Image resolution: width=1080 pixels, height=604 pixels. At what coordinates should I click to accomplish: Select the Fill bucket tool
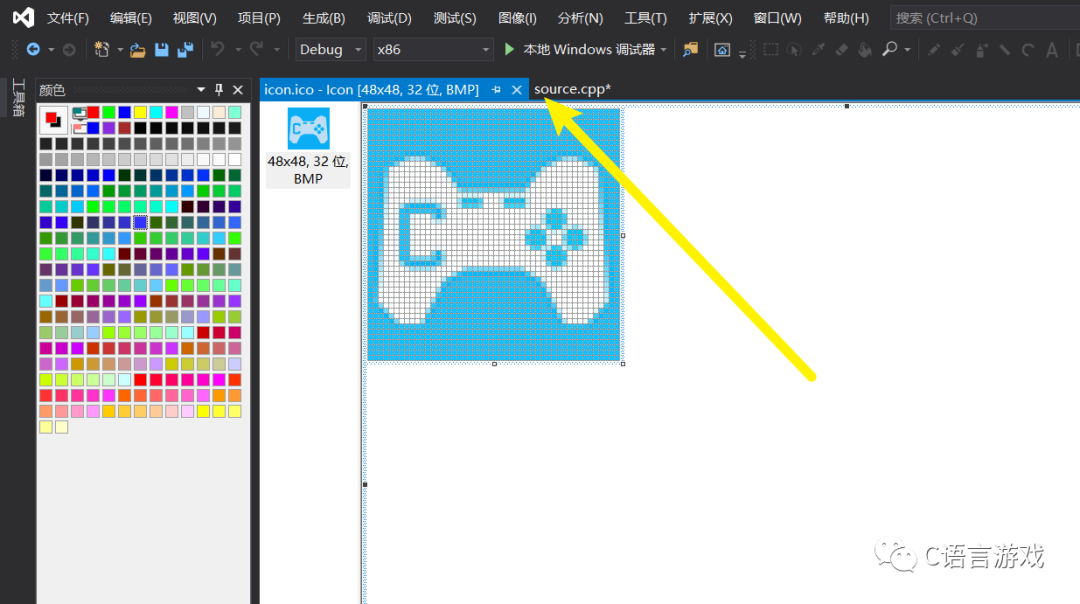coord(865,50)
